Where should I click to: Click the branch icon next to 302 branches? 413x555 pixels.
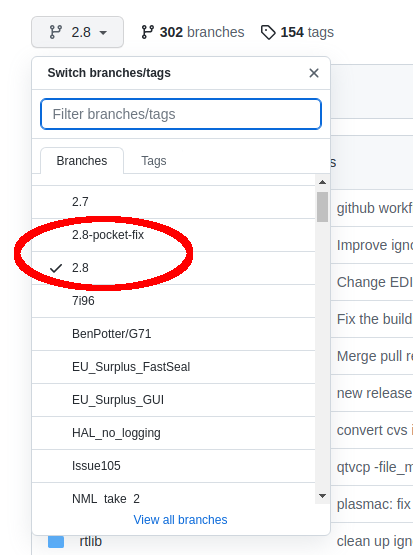pyautogui.click(x=147, y=32)
